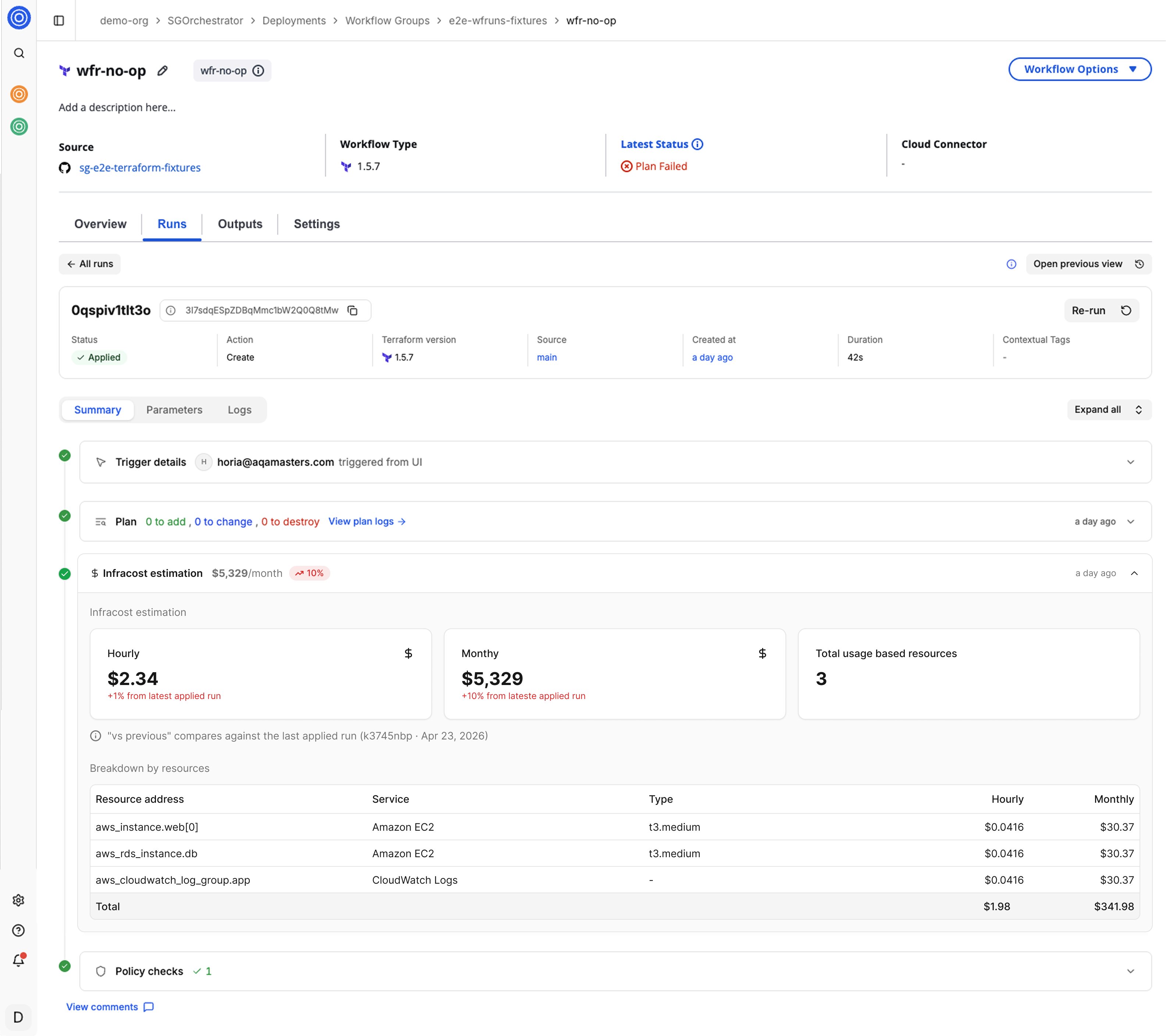Click Add a description here field
Viewport: 1166px width, 1036px height.
tap(117, 107)
